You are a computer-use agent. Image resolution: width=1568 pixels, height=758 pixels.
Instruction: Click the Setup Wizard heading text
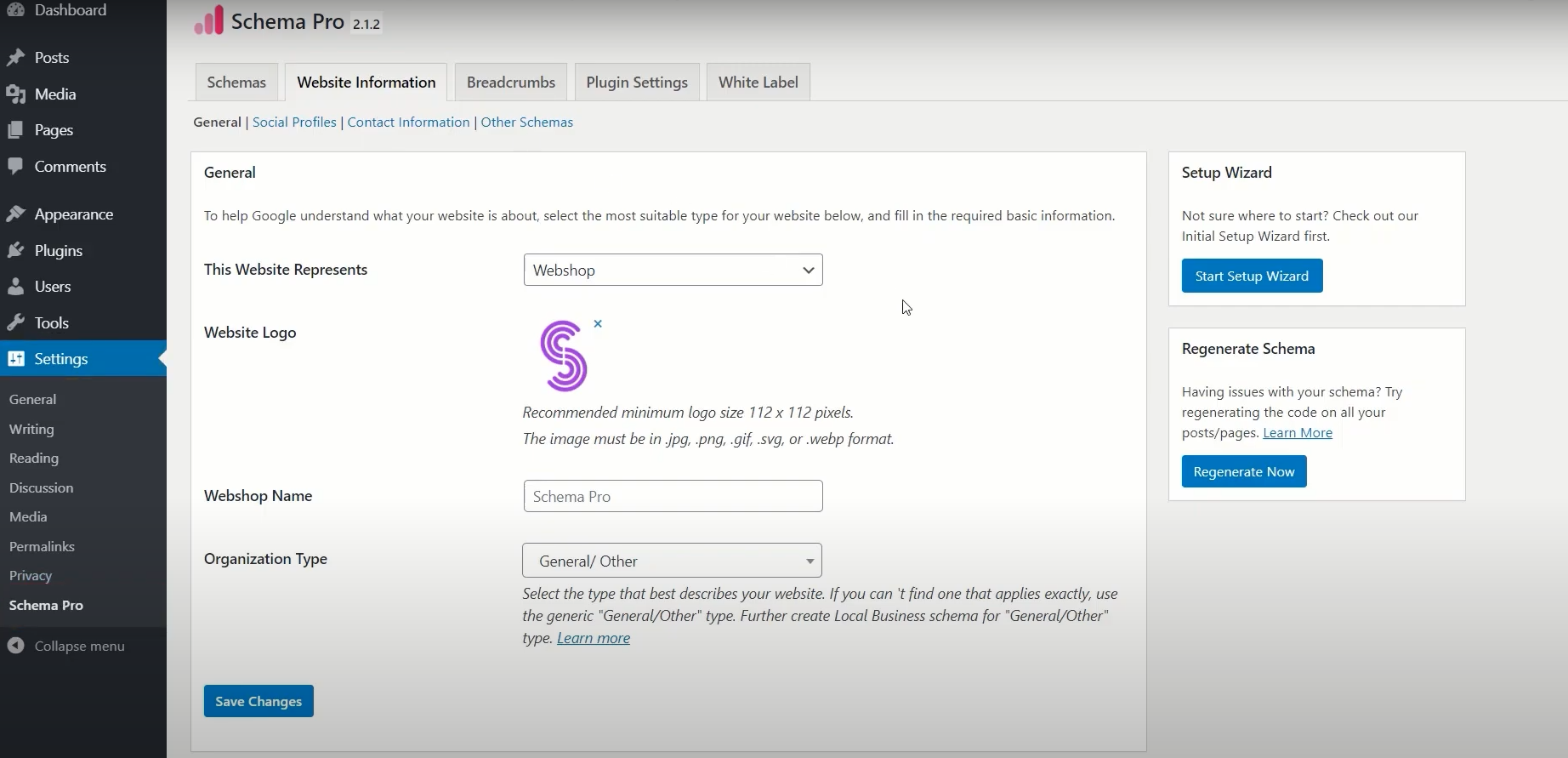coord(1226,173)
